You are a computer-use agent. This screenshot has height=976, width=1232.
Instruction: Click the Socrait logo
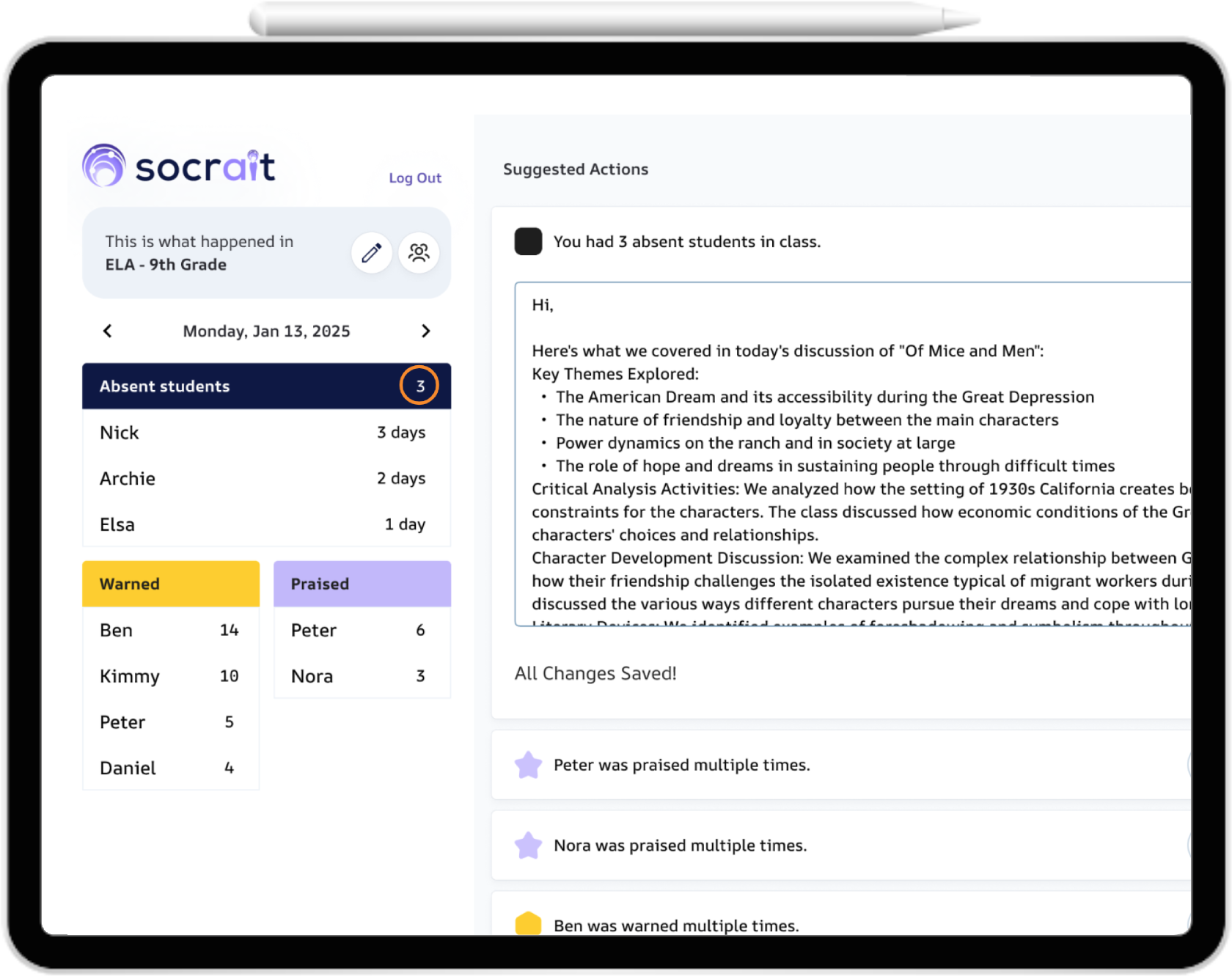pyautogui.click(x=179, y=166)
